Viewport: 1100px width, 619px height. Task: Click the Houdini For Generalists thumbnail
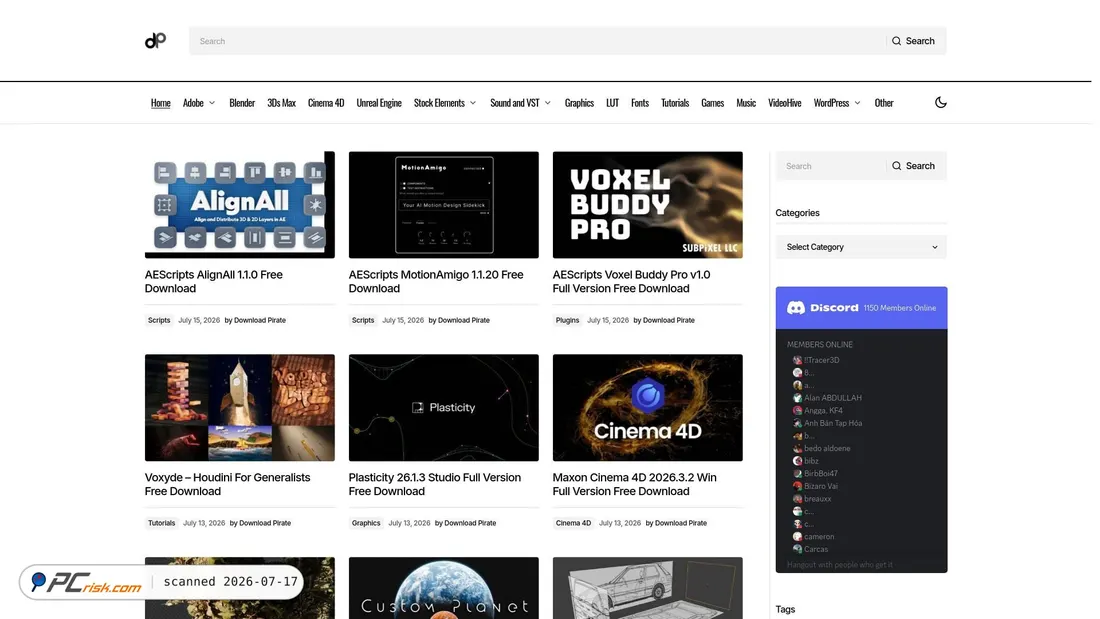coord(240,408)
